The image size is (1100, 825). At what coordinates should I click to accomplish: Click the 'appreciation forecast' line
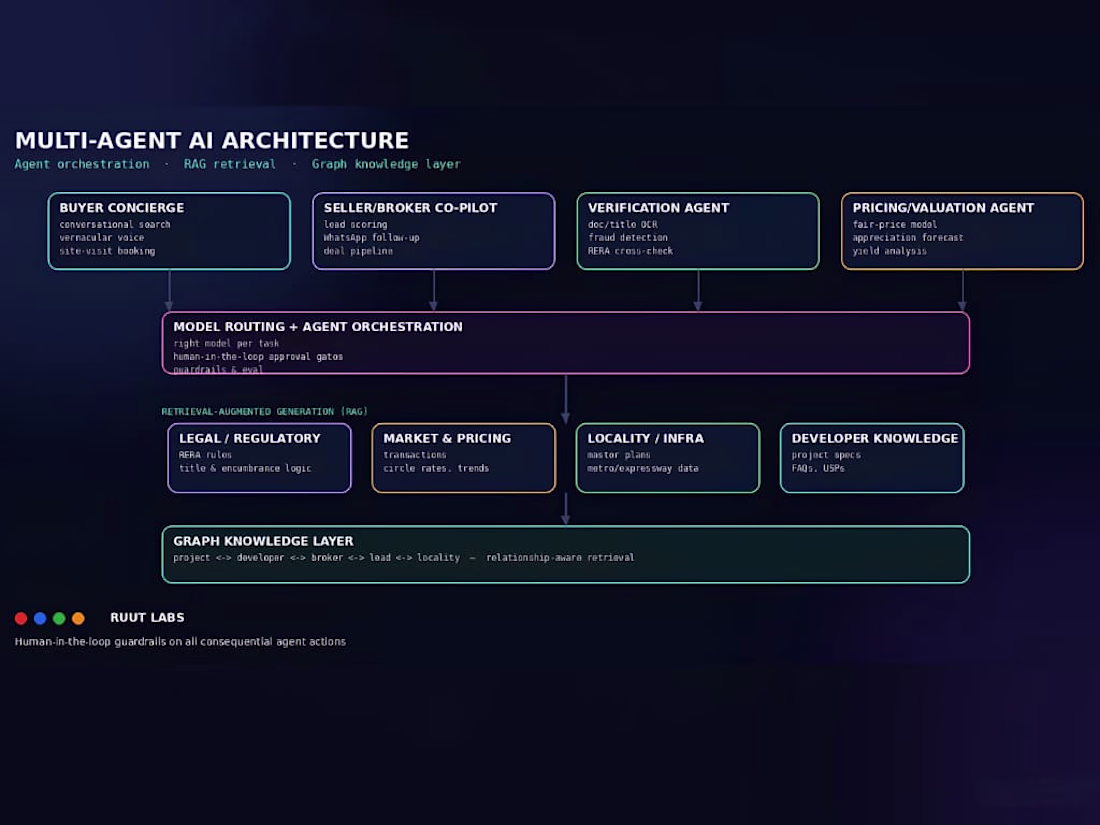[908, 238]
